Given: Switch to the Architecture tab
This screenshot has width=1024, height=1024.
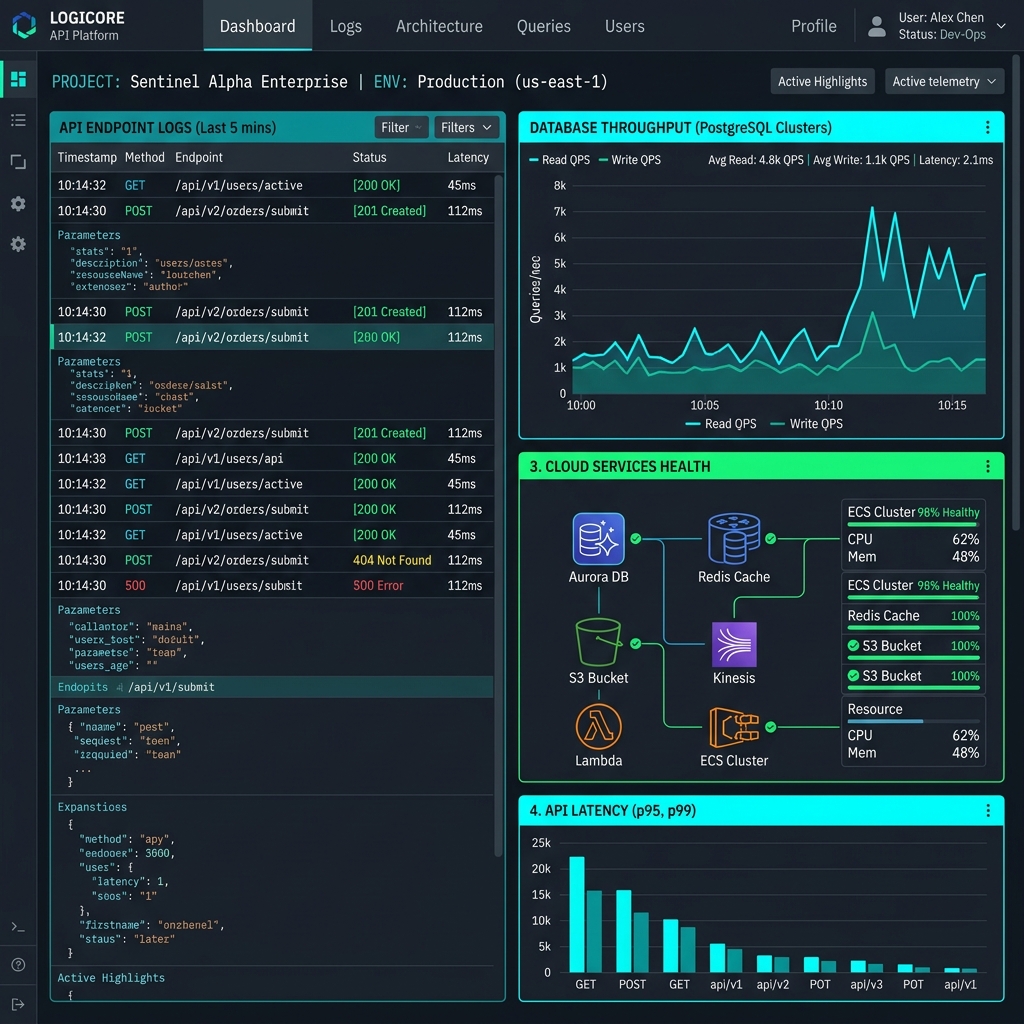Looking at the screenshot, I should (439, 26).
